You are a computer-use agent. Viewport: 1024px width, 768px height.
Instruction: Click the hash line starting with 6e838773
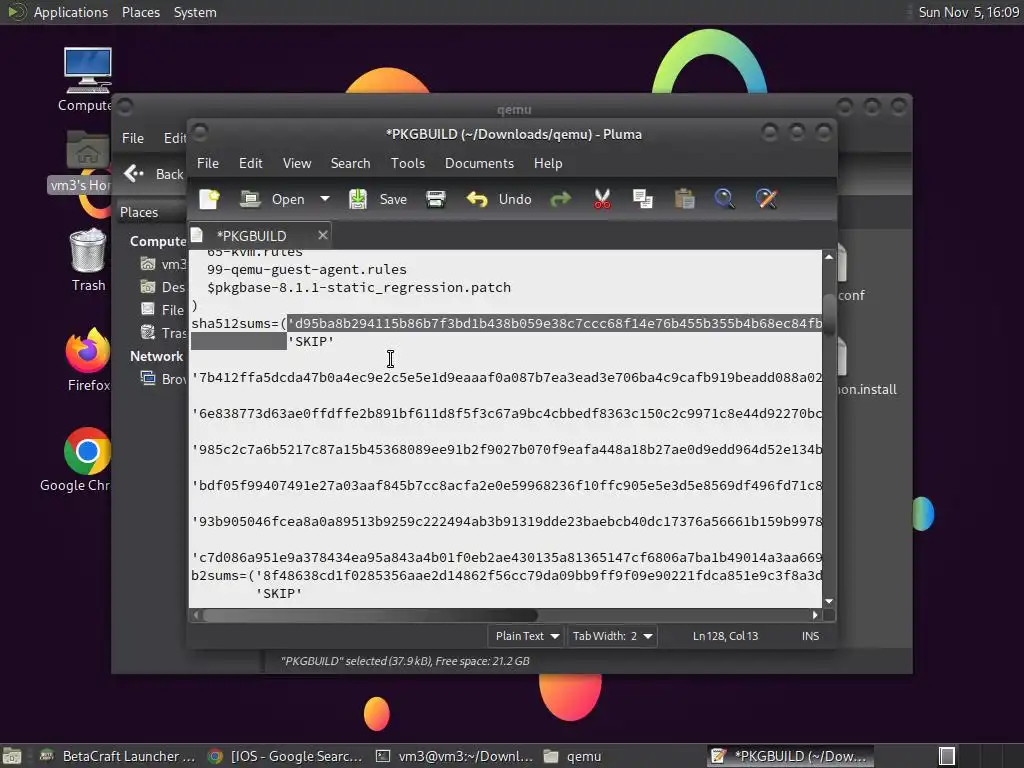pos(506,413)
